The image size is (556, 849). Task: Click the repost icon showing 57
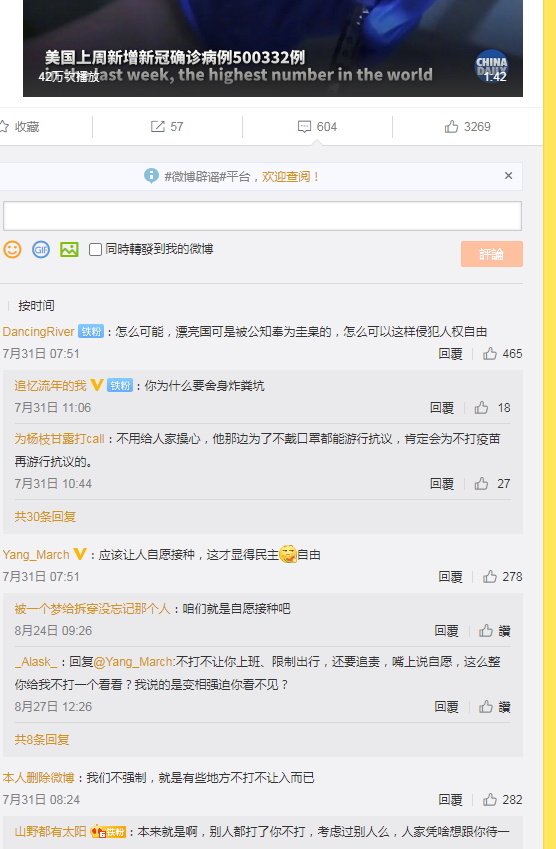click(x=167, y=127)
